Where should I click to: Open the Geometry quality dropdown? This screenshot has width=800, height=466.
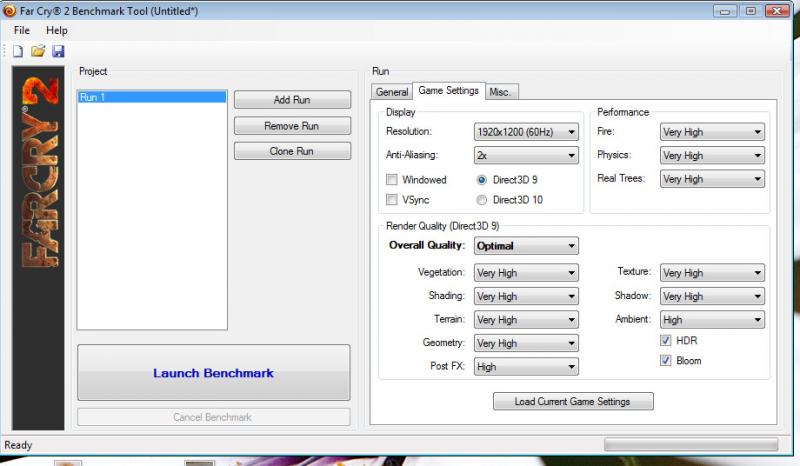click(526, 343)
